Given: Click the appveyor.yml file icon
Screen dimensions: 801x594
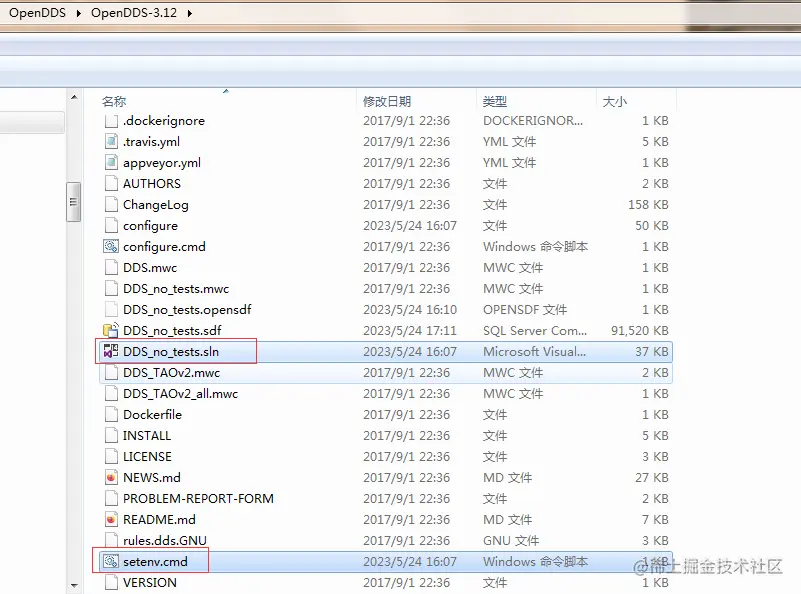Looking at the screenshot, I should [110, 162].
